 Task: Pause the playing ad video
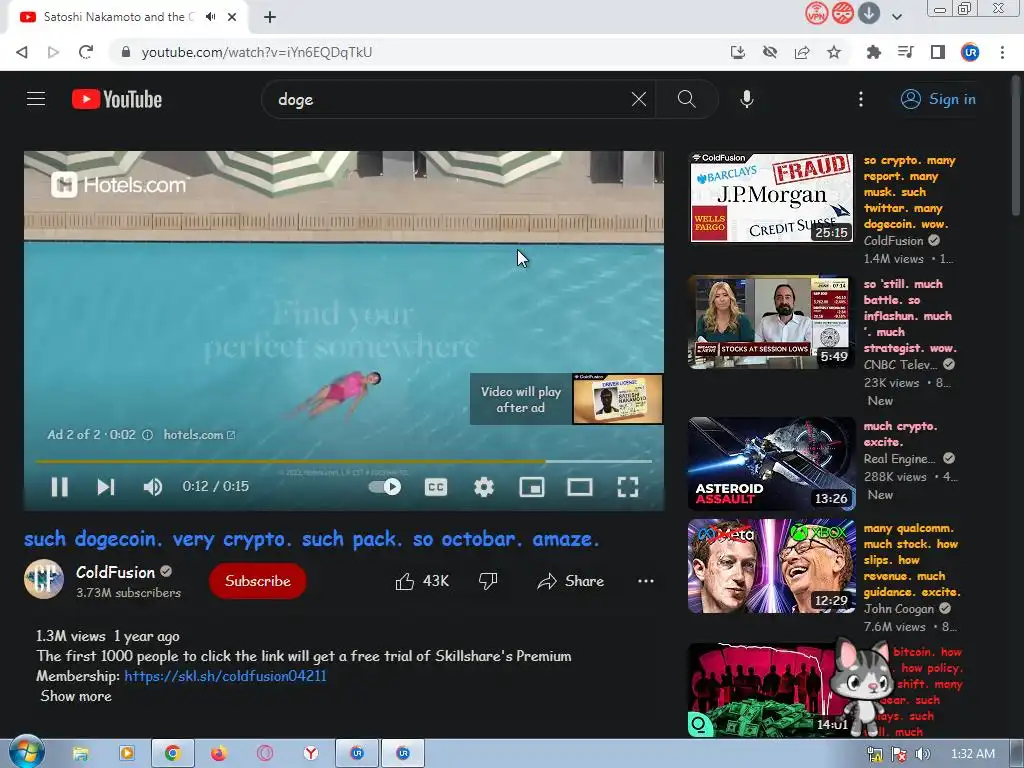[59, 487]
